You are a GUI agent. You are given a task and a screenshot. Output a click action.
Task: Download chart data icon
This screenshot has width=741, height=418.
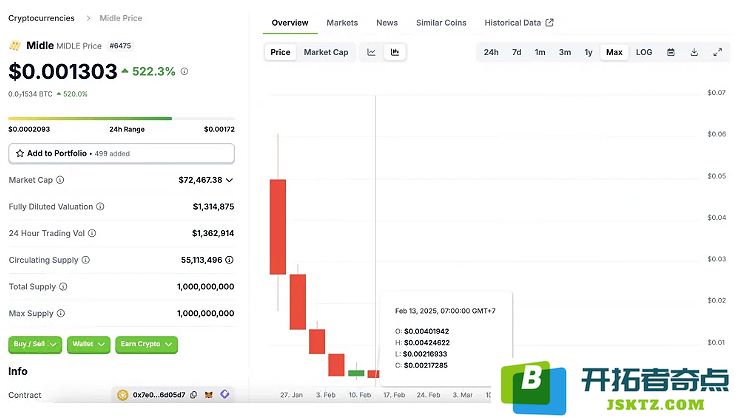(x=694, y=52)
